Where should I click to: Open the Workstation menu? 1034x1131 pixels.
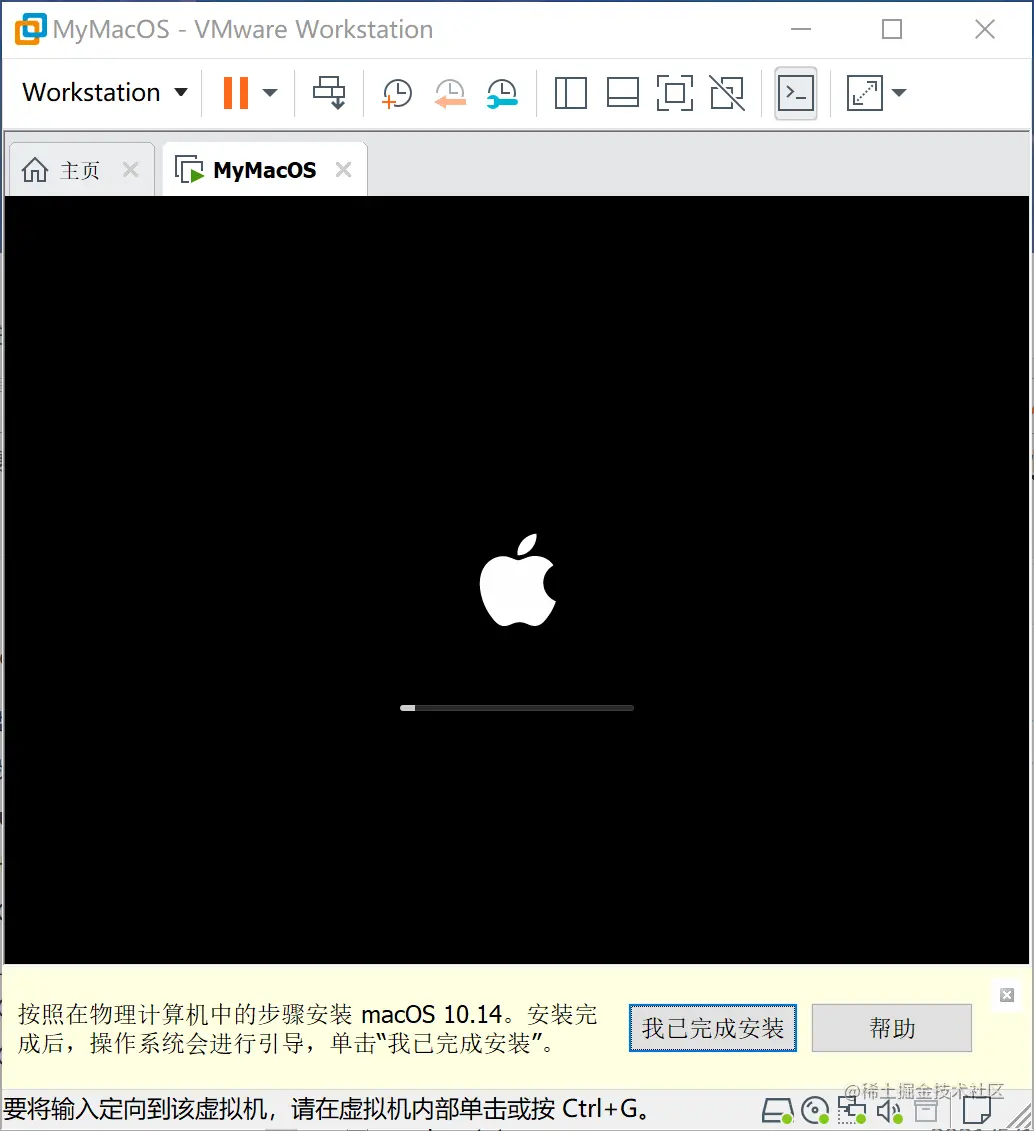(105, 92)
